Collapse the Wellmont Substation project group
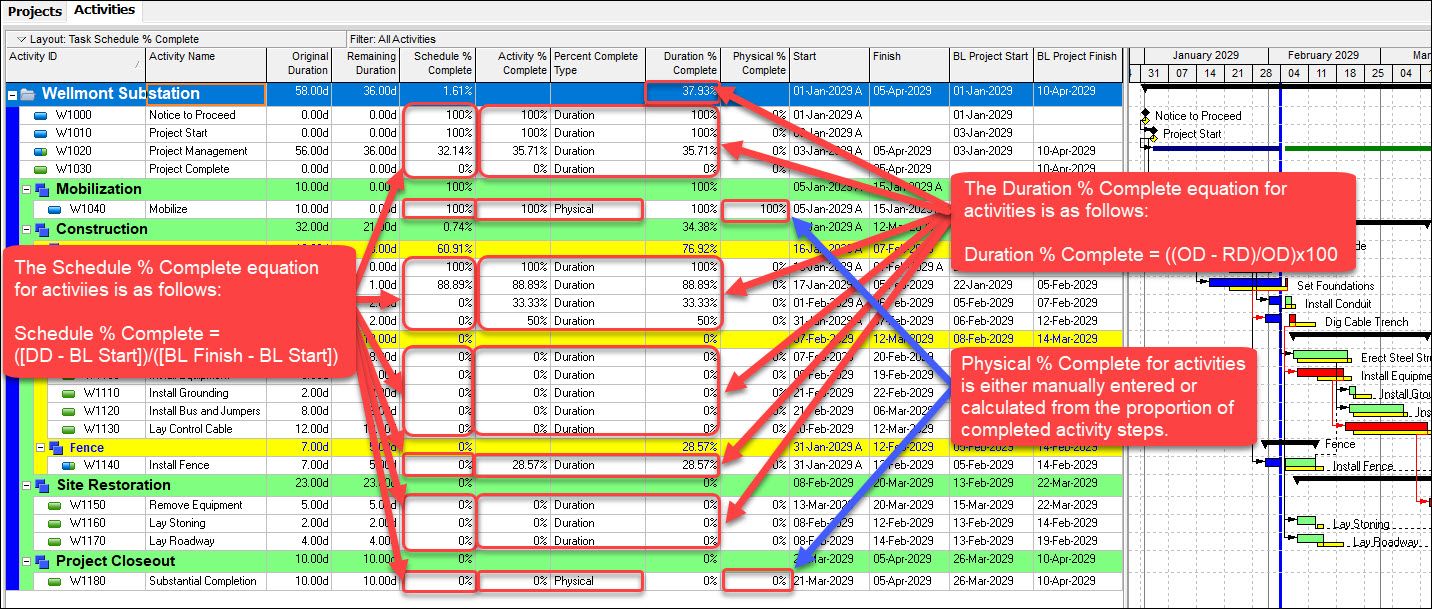The height and width of the screenshot is (609, 1432). (12, 94)
